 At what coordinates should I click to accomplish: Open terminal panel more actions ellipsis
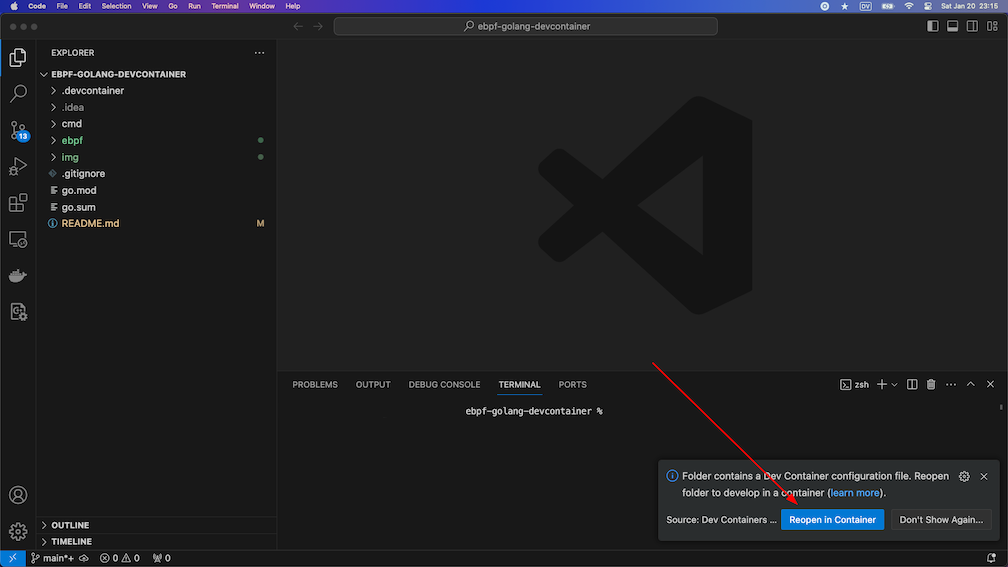tap(951, 384)
